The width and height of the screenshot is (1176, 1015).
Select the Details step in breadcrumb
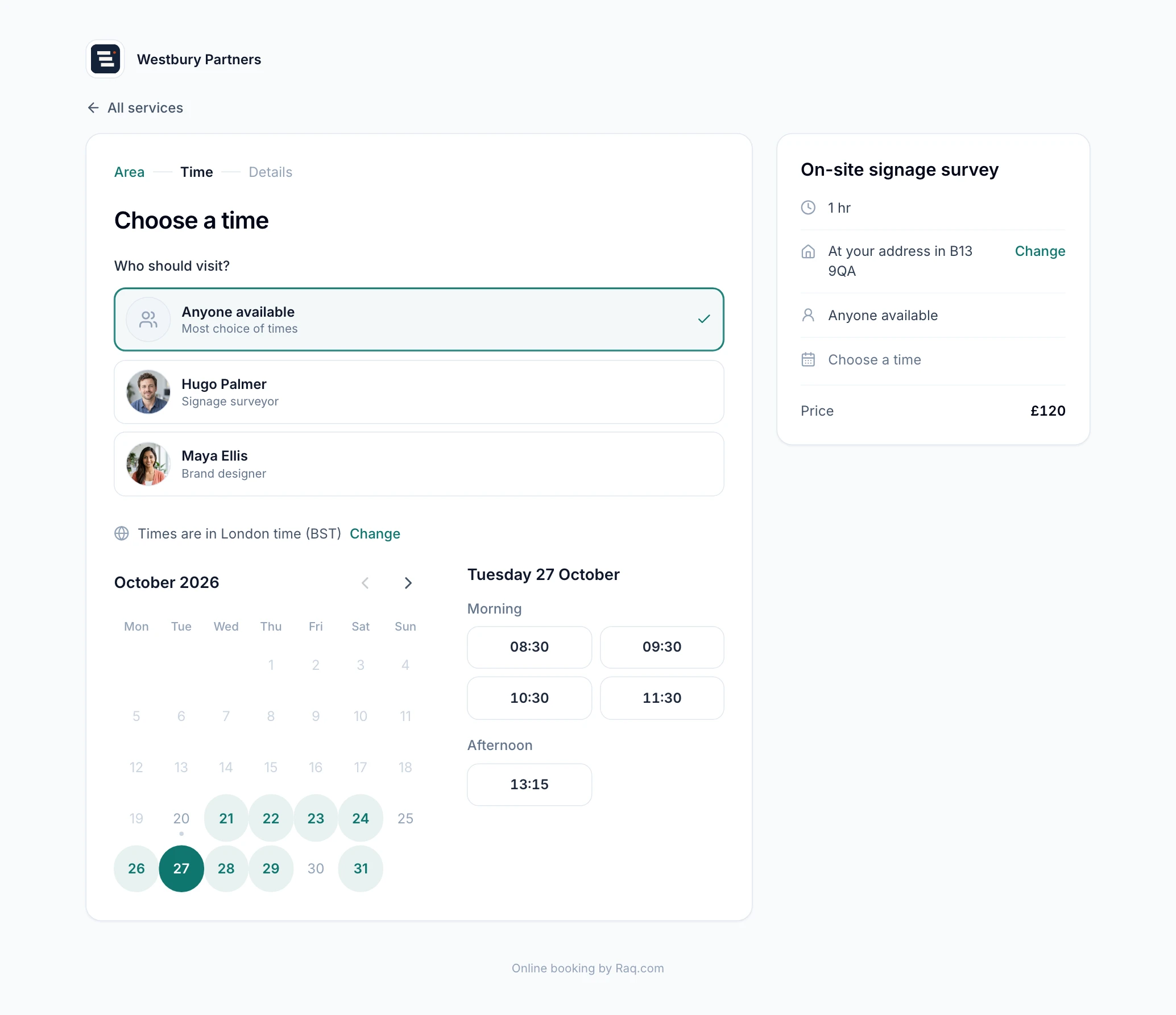point(271,172)
